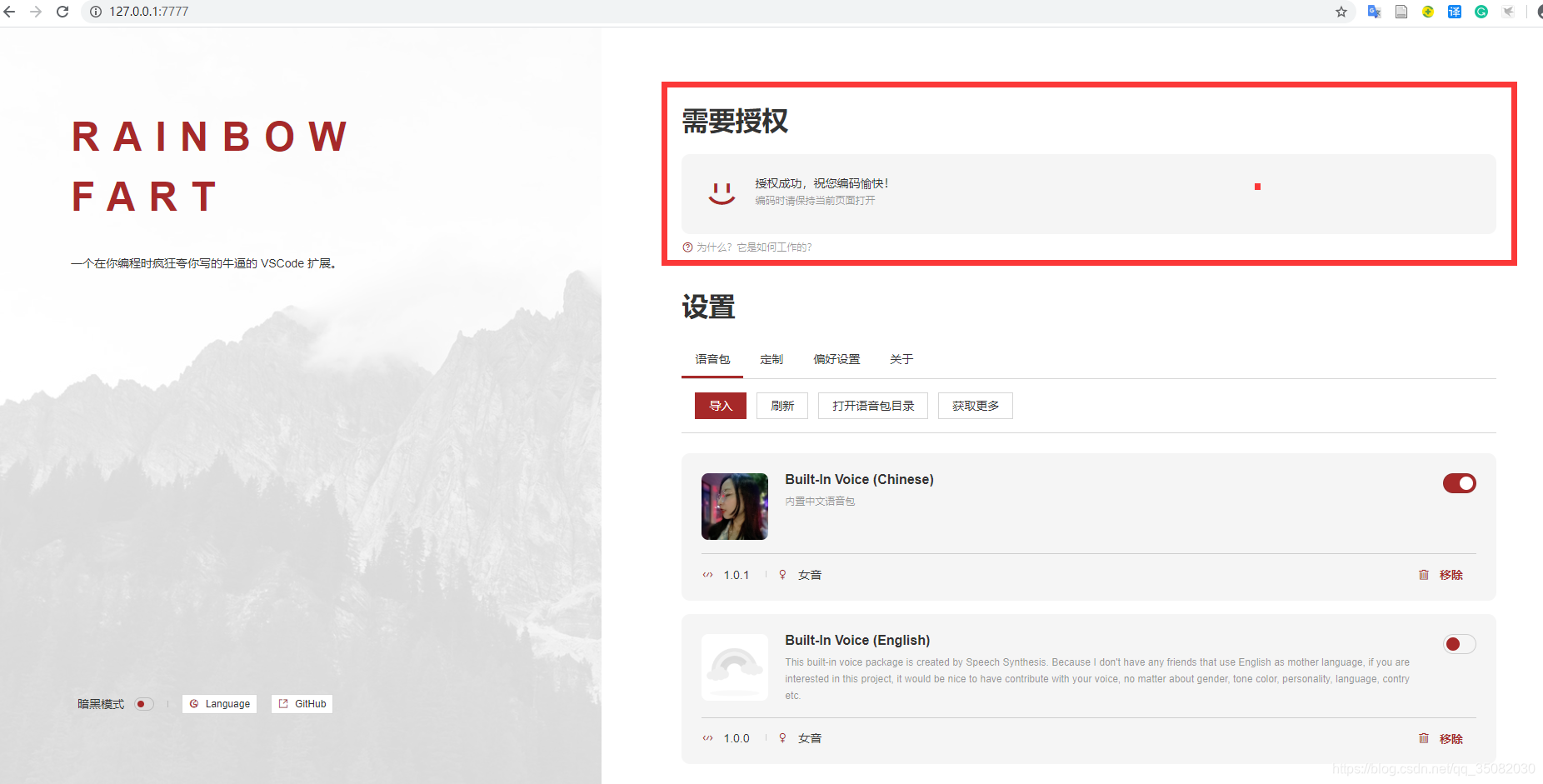This screenshot has width=1543, height=784.
Task: Disable the Built-In Voice (Chinese) toggle
Action: pos(1460,483)
